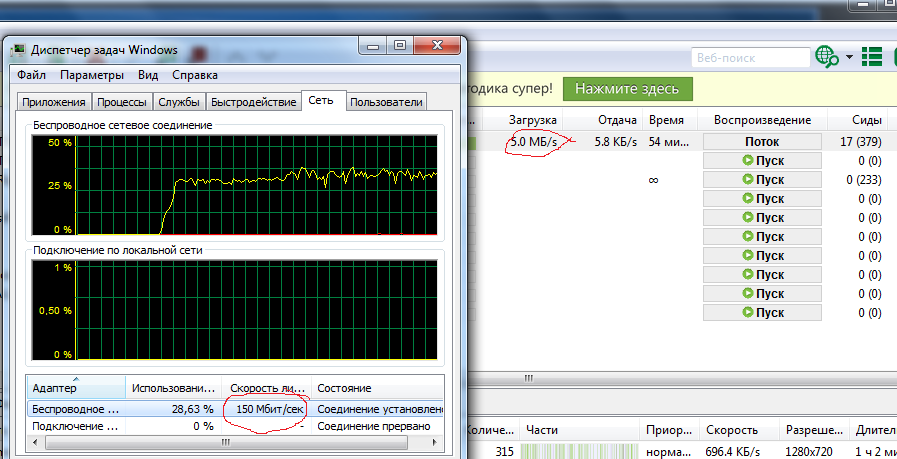
Task: Sort torrents by Загрузка column
Action: [531, 119]
